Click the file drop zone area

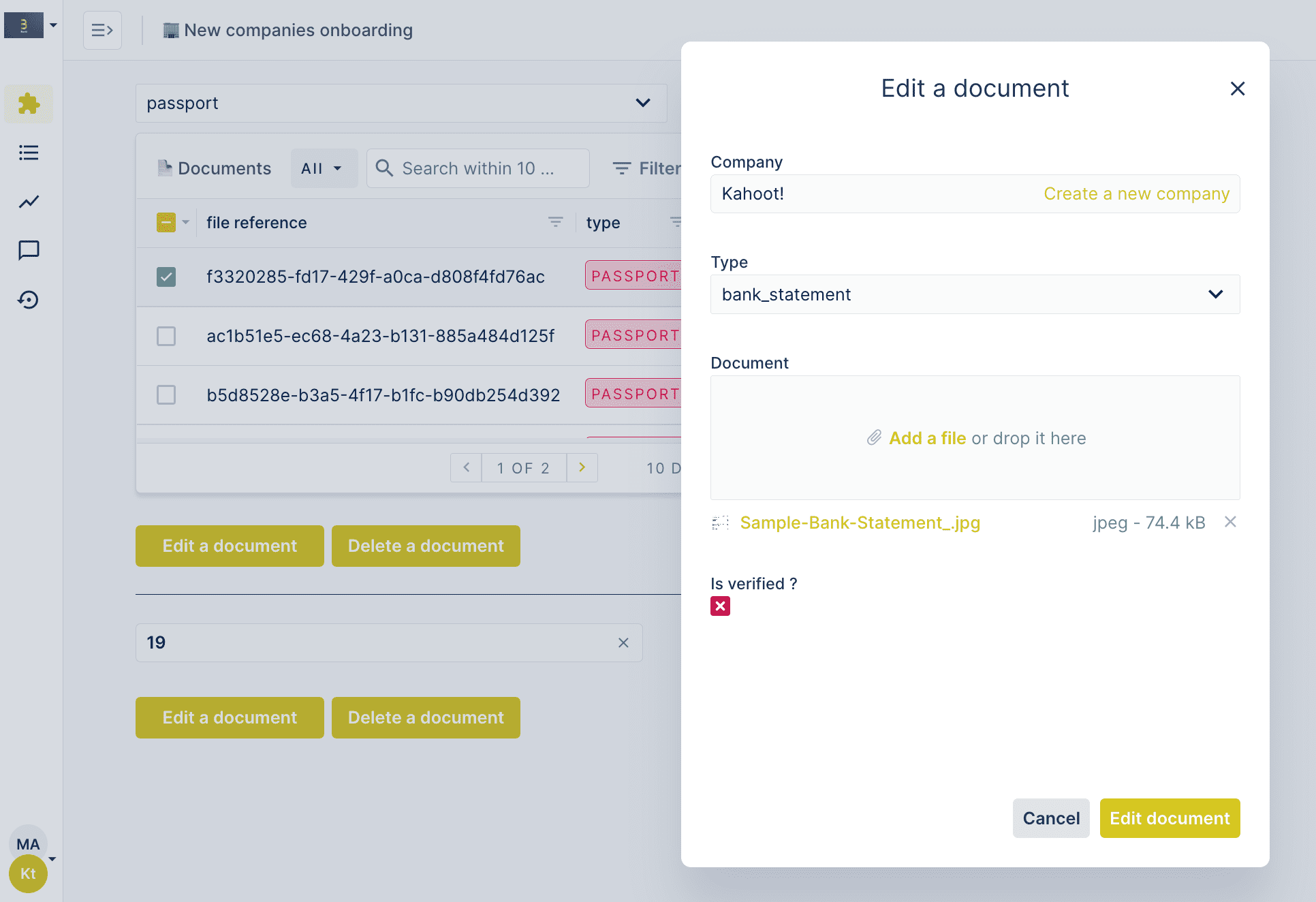click(975, 437)
